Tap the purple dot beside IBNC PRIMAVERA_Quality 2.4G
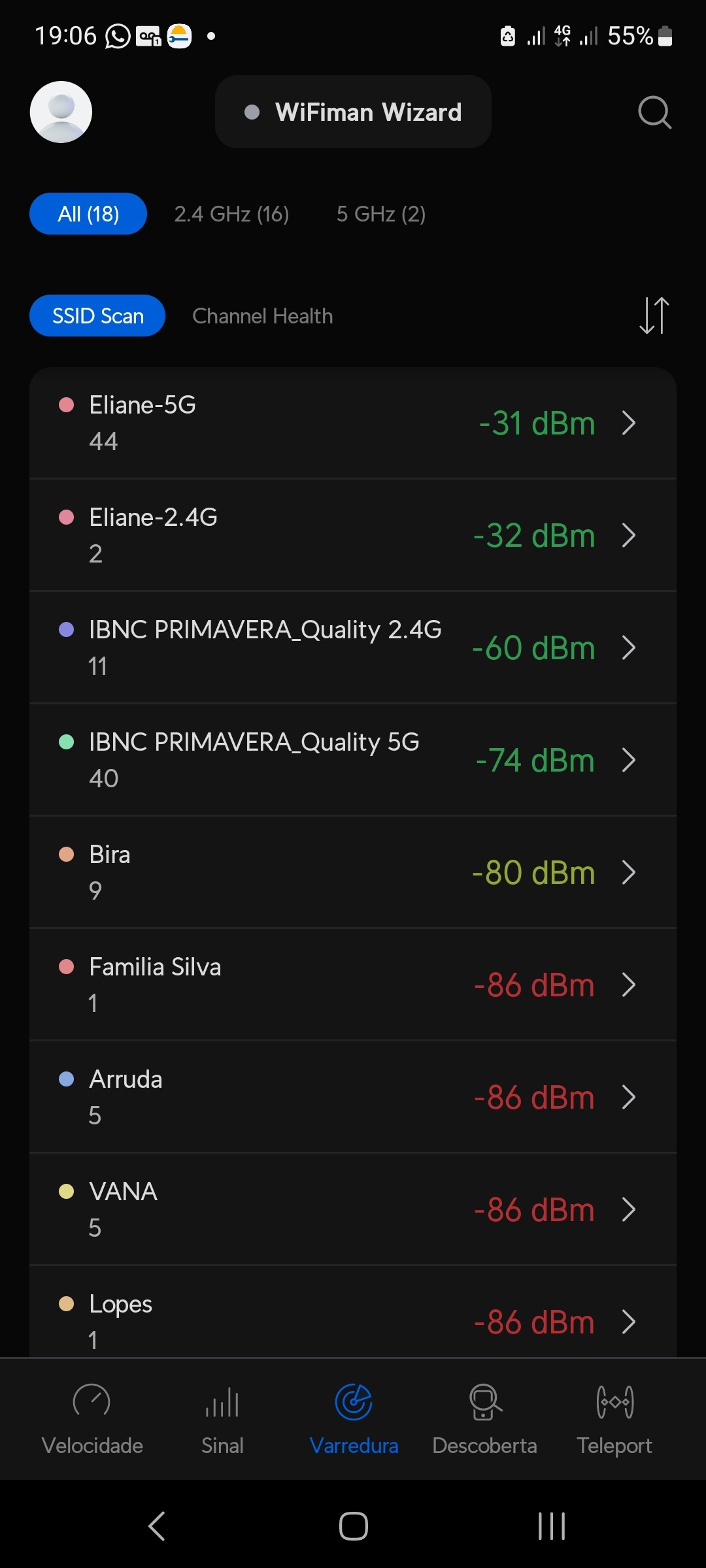This screenshot has width=706, height=1568. coord(66,629)
